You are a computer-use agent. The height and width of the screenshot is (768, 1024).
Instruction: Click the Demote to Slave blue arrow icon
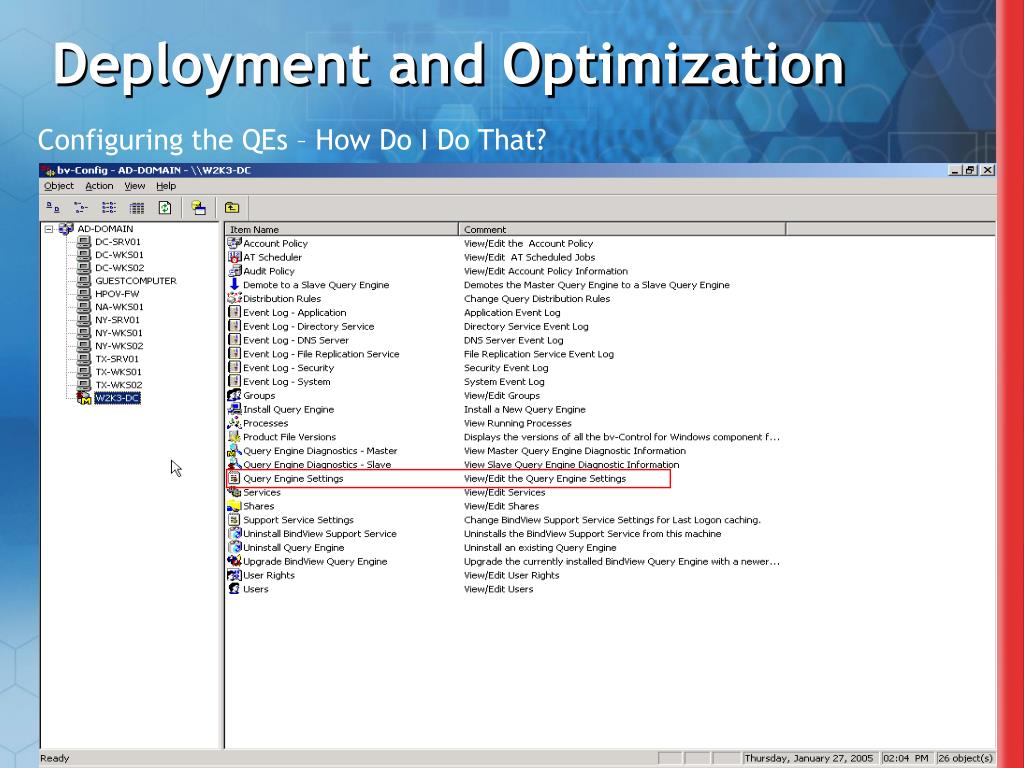click(x=234, y=284)
